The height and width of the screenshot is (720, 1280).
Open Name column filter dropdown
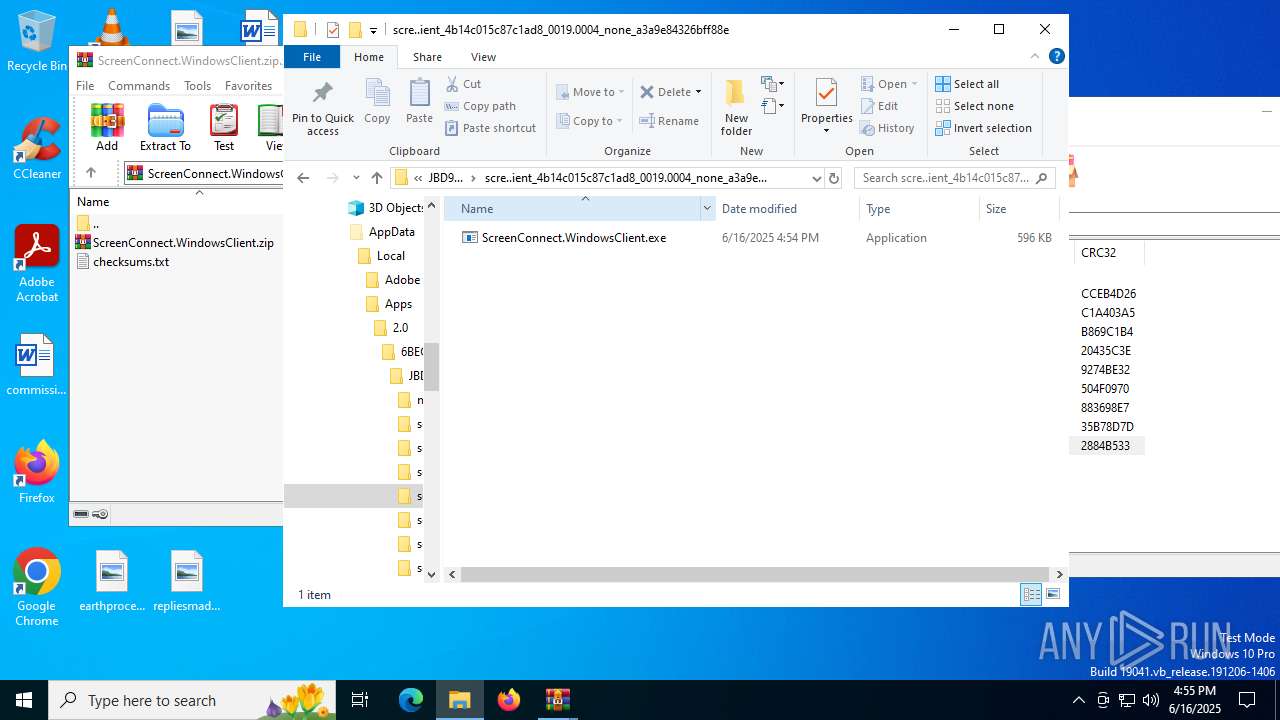(x=707, y=209)
